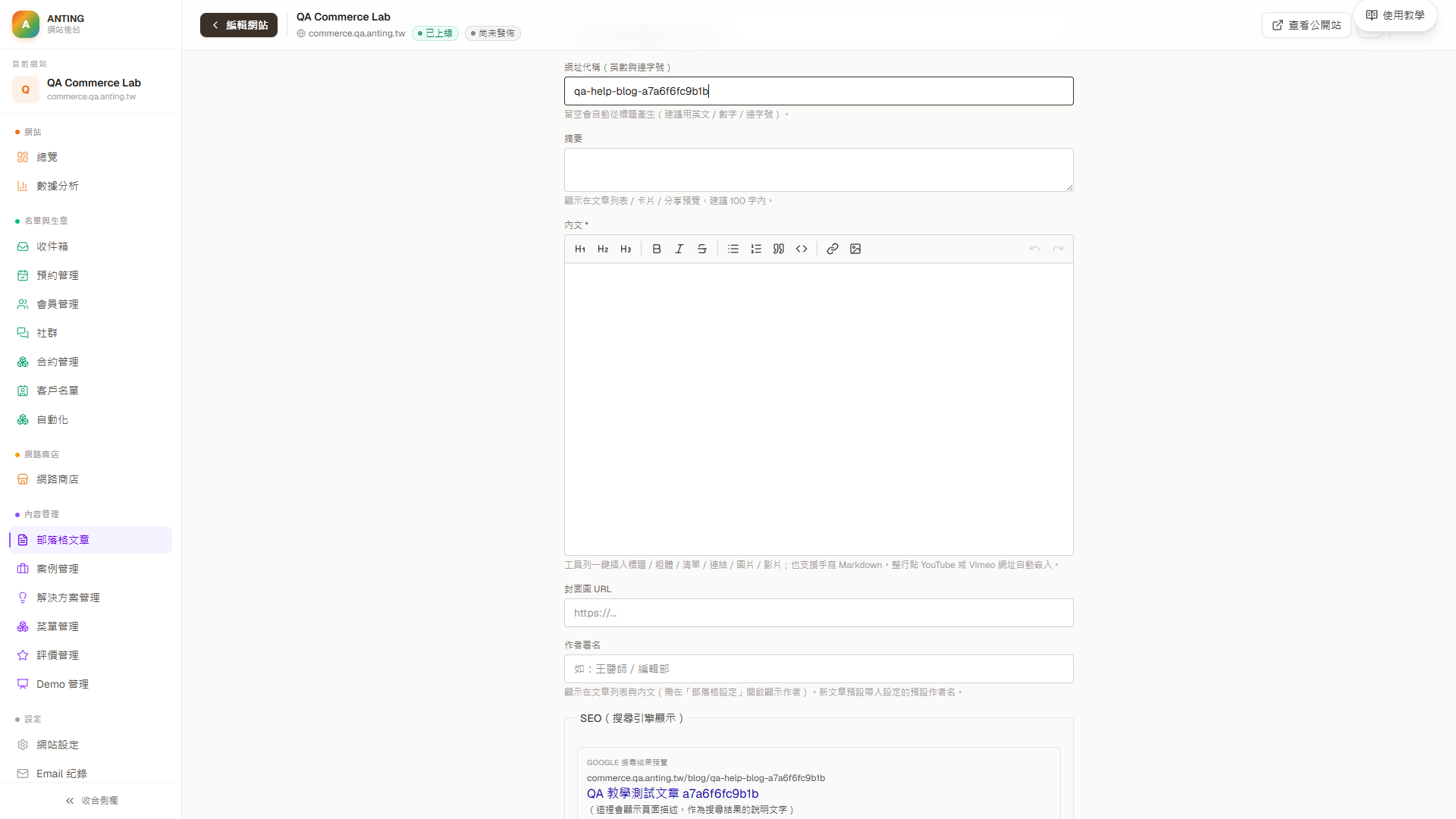Click 編輯網站 back button
This screenshot has width=1456, height=819.
(239, 25)
